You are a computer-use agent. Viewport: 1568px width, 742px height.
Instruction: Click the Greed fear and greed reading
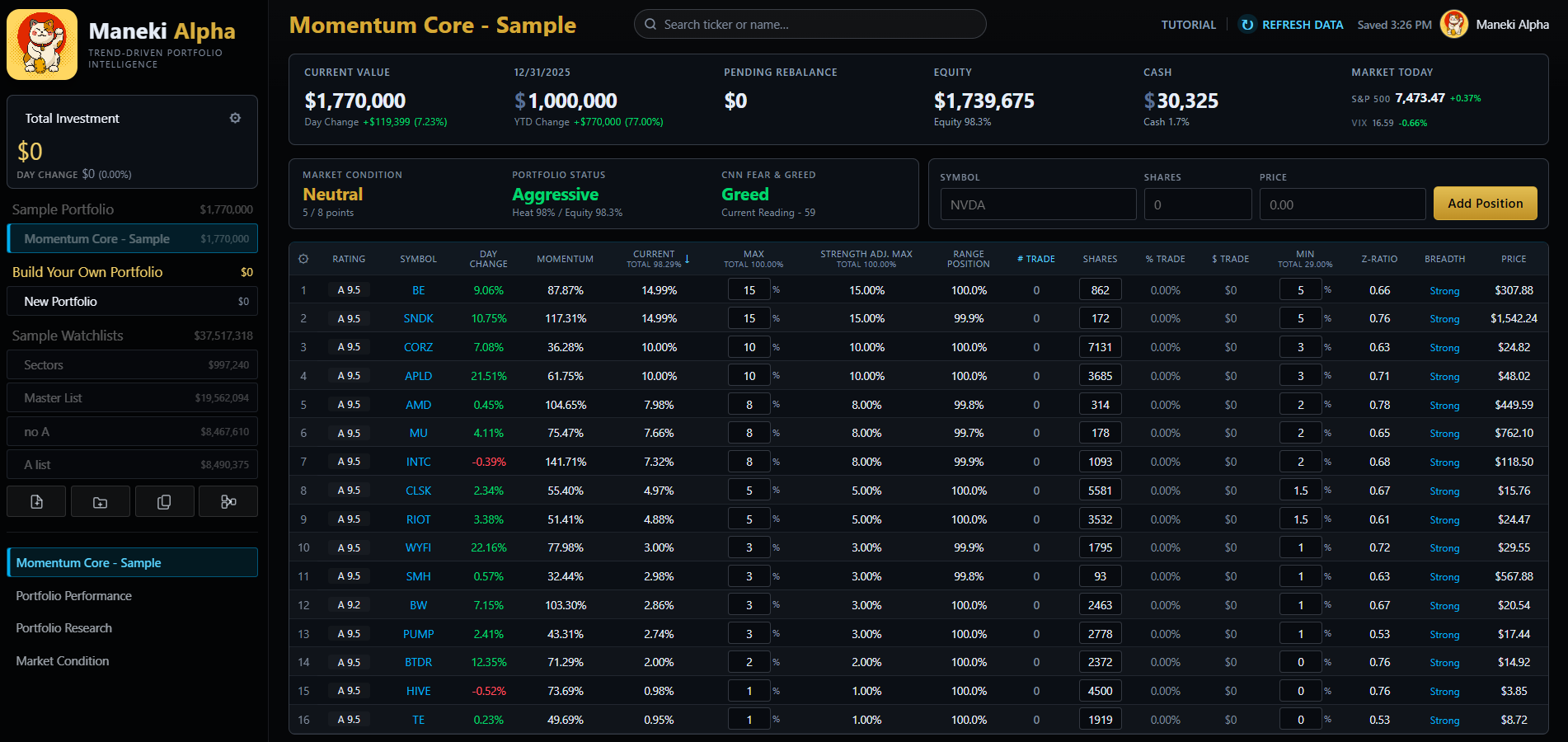coord(745,195)
